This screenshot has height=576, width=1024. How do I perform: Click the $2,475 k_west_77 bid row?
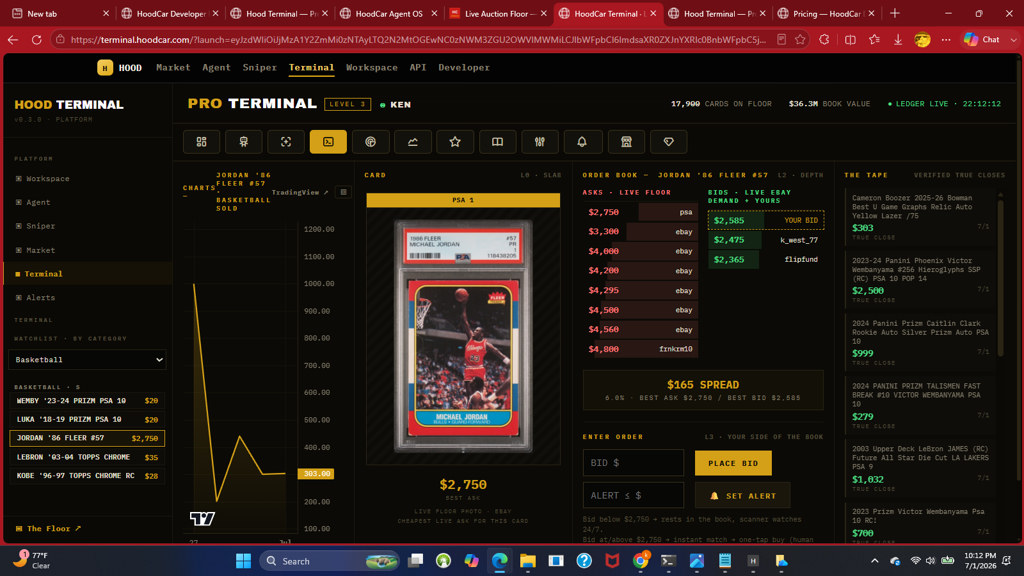point(765,240)
